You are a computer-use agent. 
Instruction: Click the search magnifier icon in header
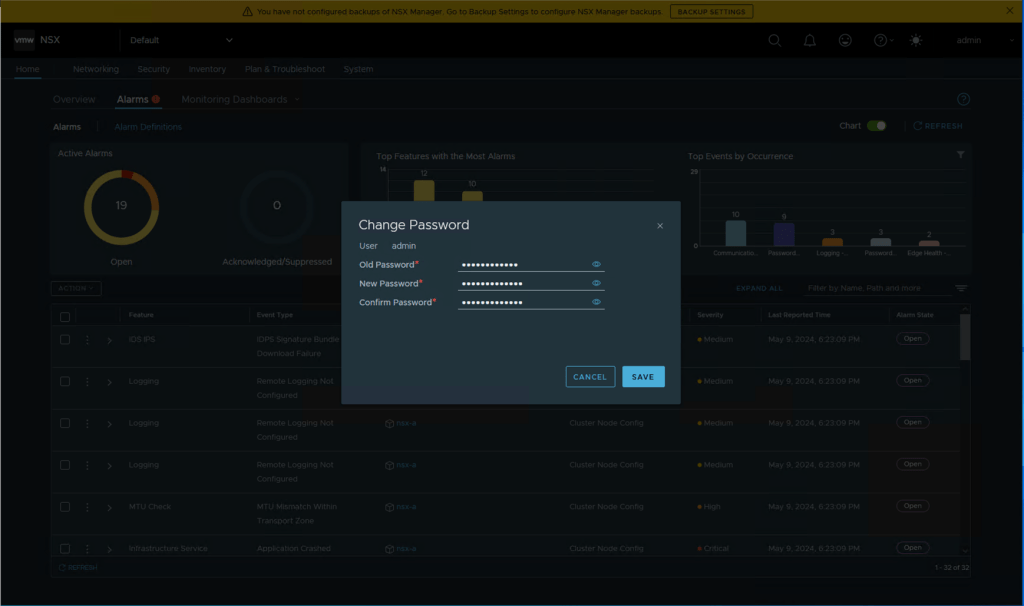tap(775, 41)
